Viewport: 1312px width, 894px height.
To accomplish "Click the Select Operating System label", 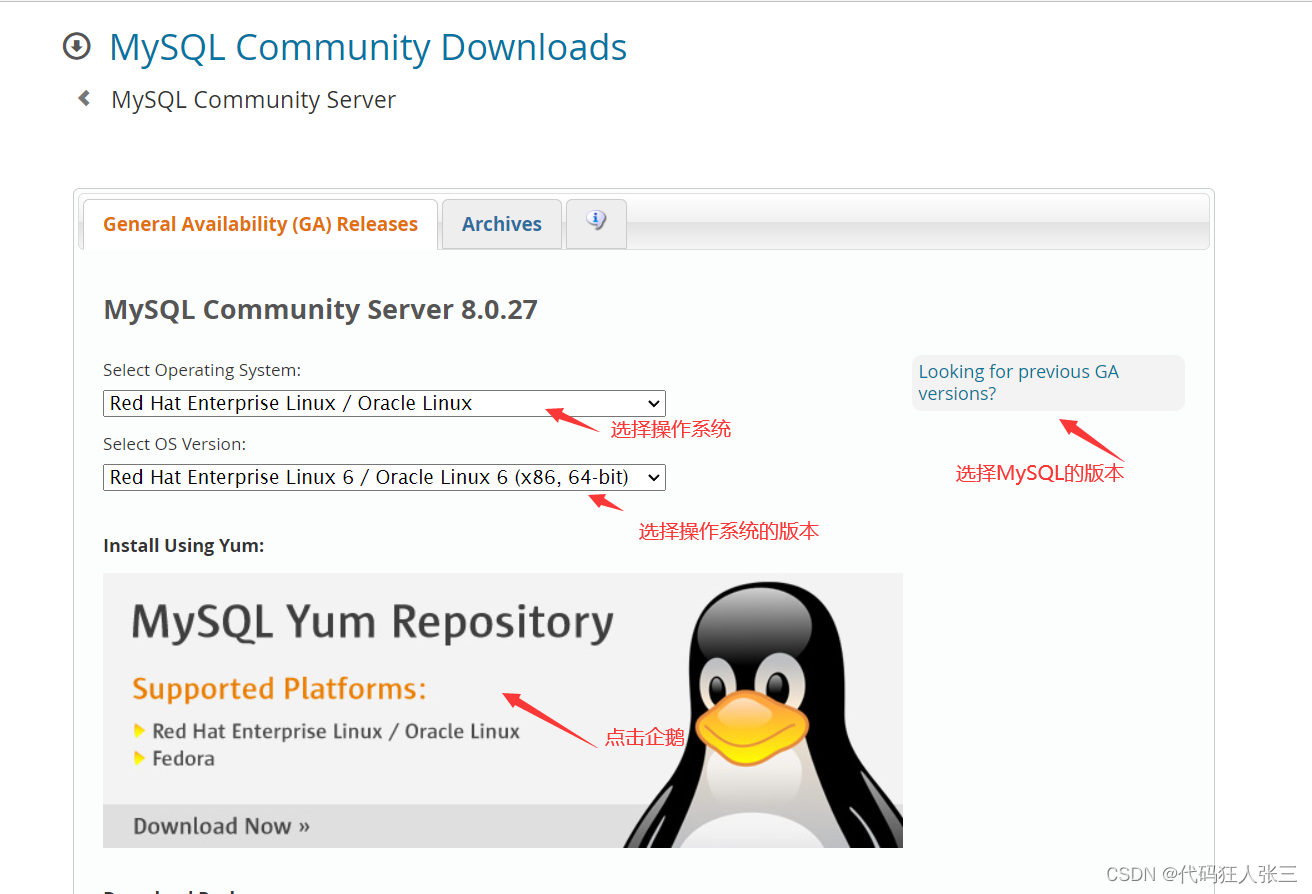I will coord(202,370).
